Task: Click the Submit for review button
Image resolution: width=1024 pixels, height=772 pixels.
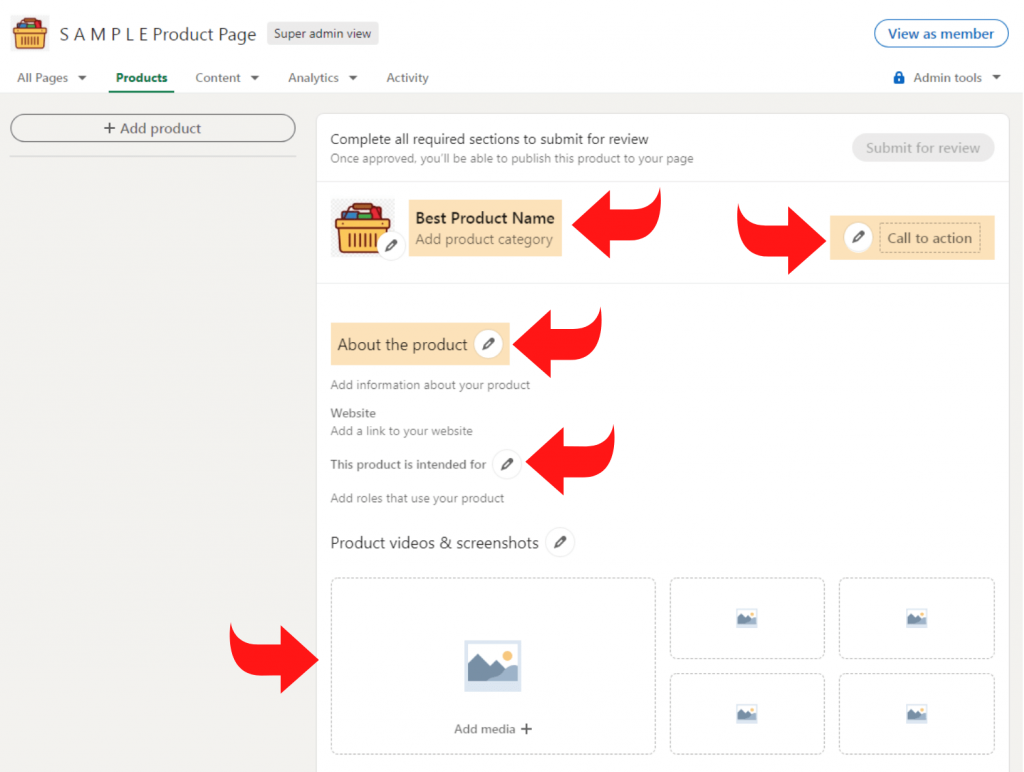Action: (922, 147)
